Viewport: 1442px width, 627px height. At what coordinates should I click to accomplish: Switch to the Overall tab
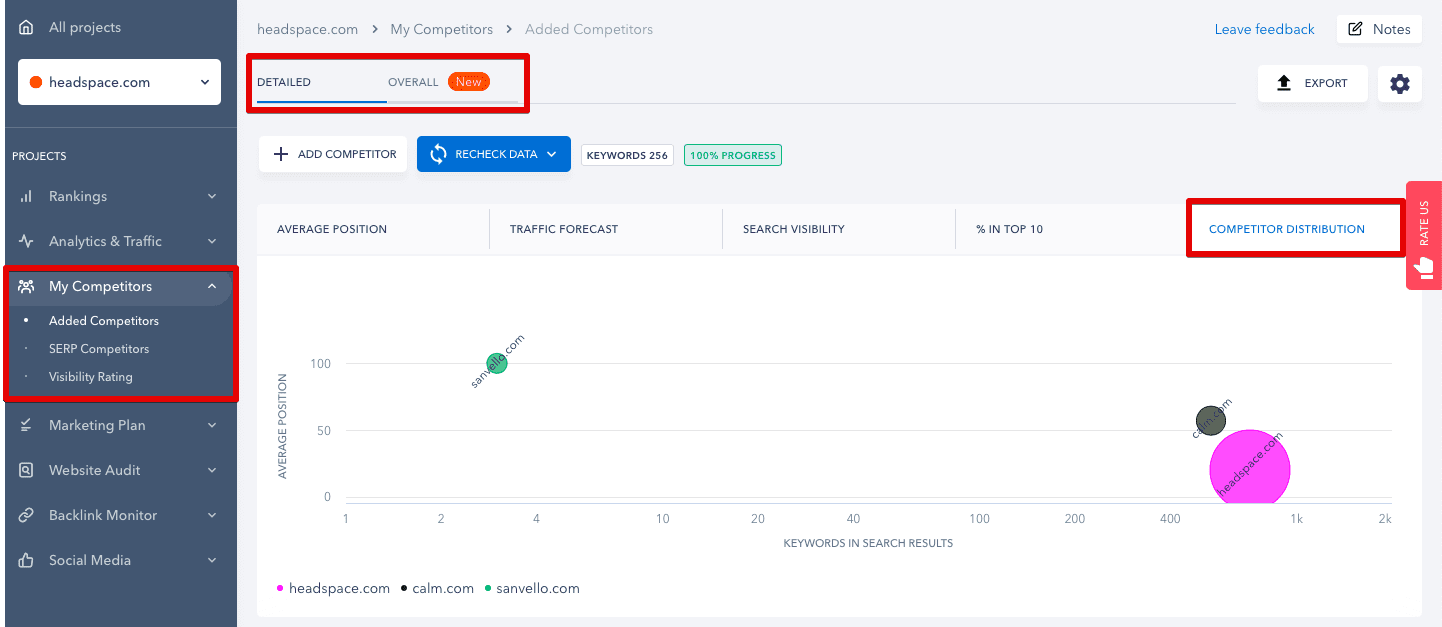click(413, 82)
